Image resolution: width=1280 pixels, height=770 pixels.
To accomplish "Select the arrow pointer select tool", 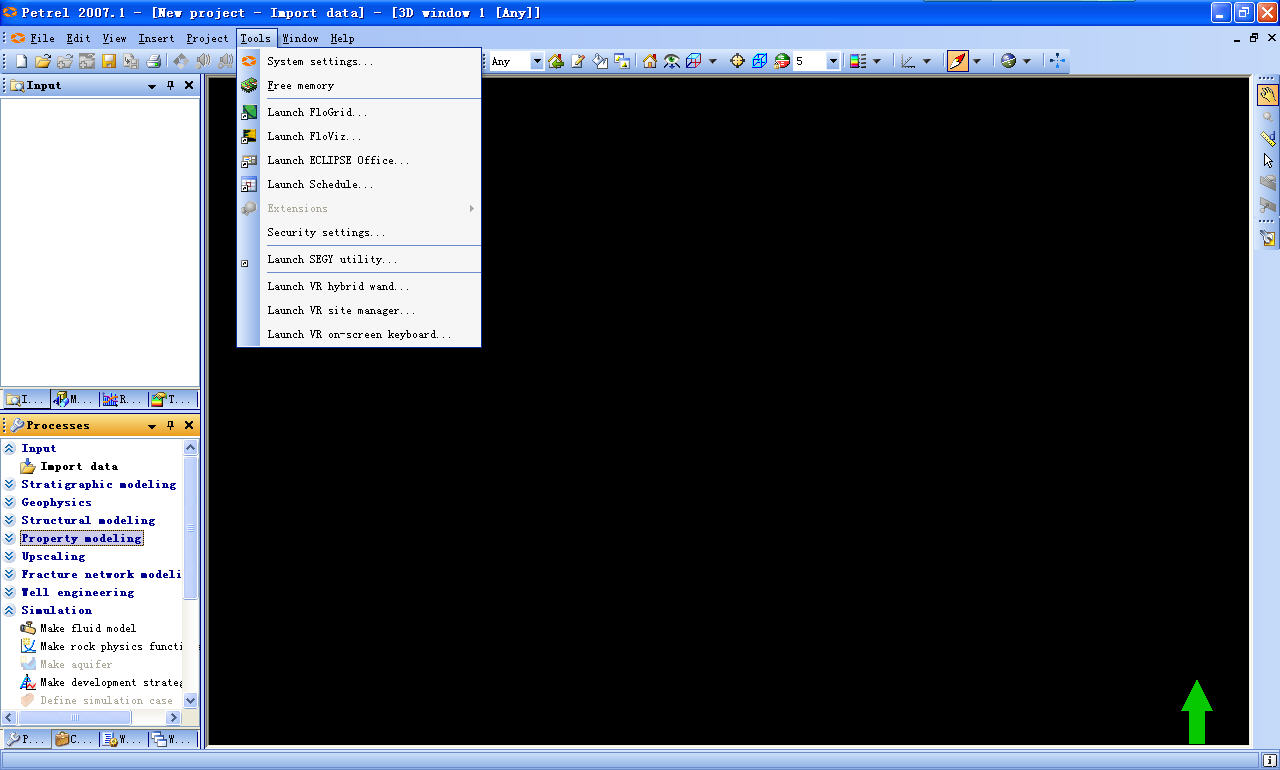I will tap(1268, 161).
